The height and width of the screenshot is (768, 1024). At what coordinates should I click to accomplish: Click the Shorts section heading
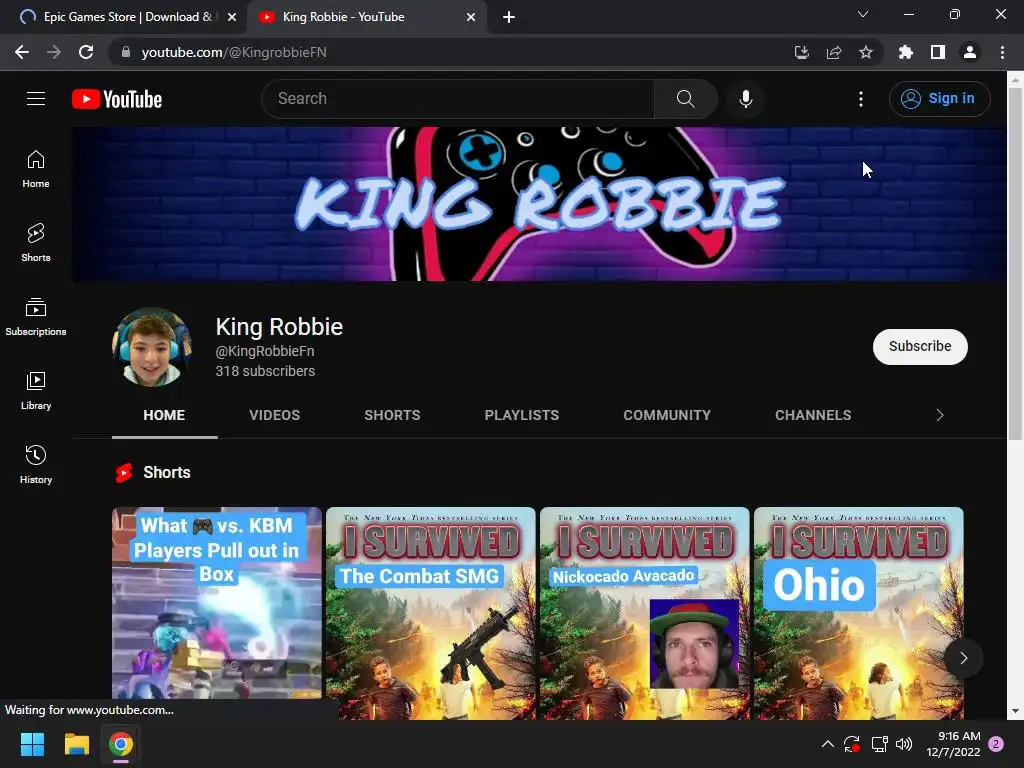pyautogui.click(x=167, y=472)
